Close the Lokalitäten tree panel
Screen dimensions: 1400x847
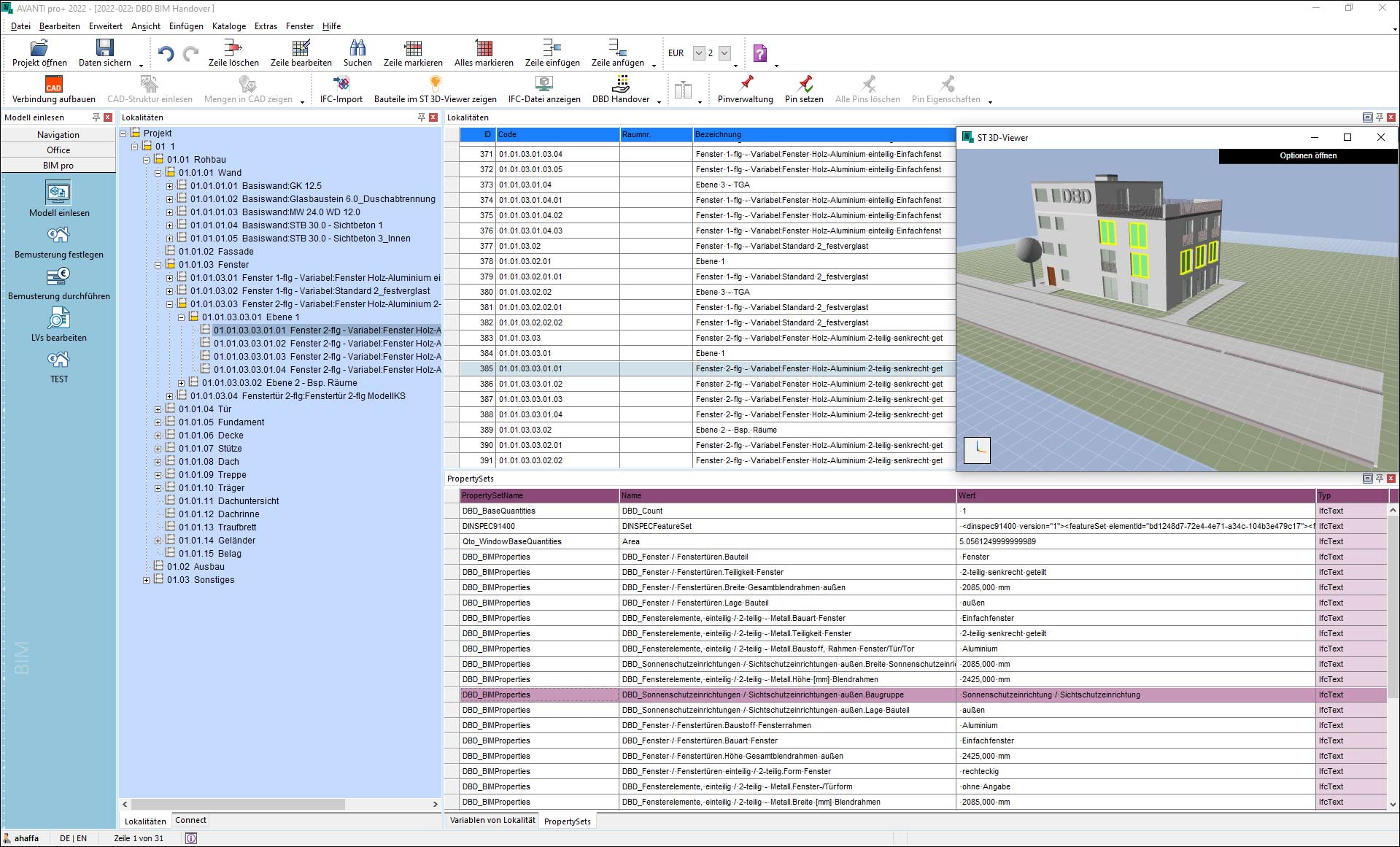[433, 117]
